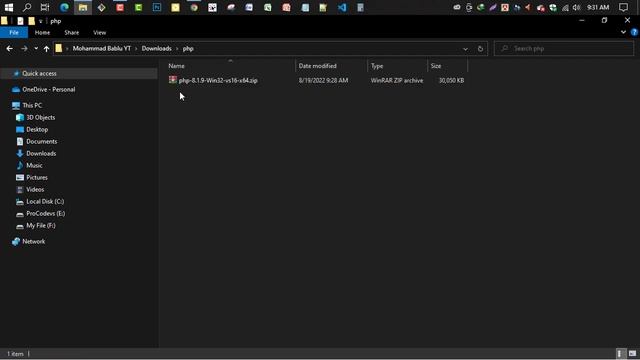This screenshot has height=360, width=640.
Task: Select php-8.1.9-Win32-vs16-x64.zip file
Action: click(218, 80)
